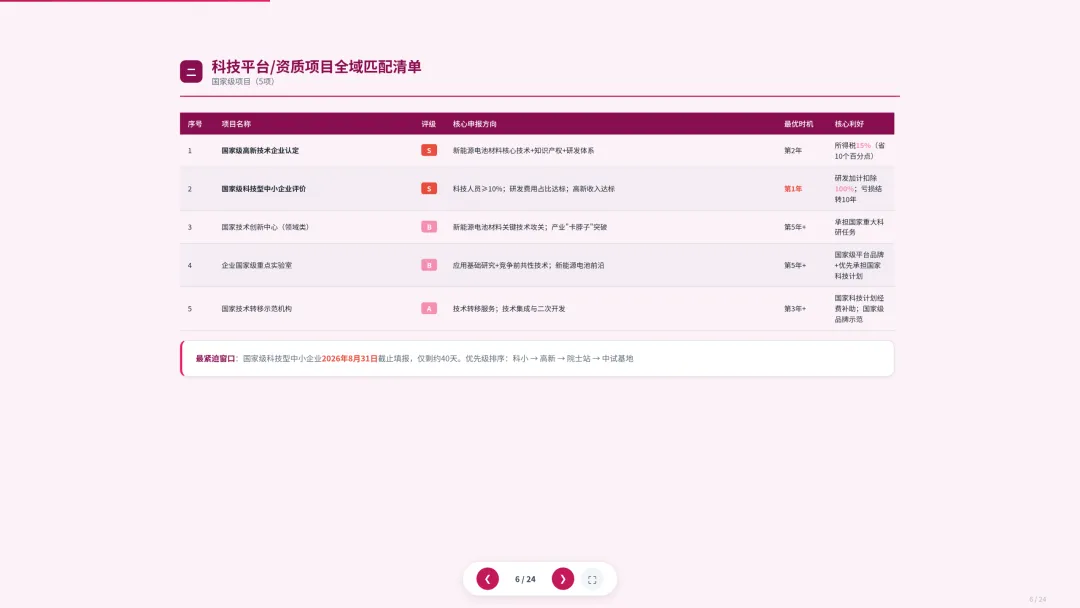
Task: Click column header 核心利好
Action: tap(849, 124)
